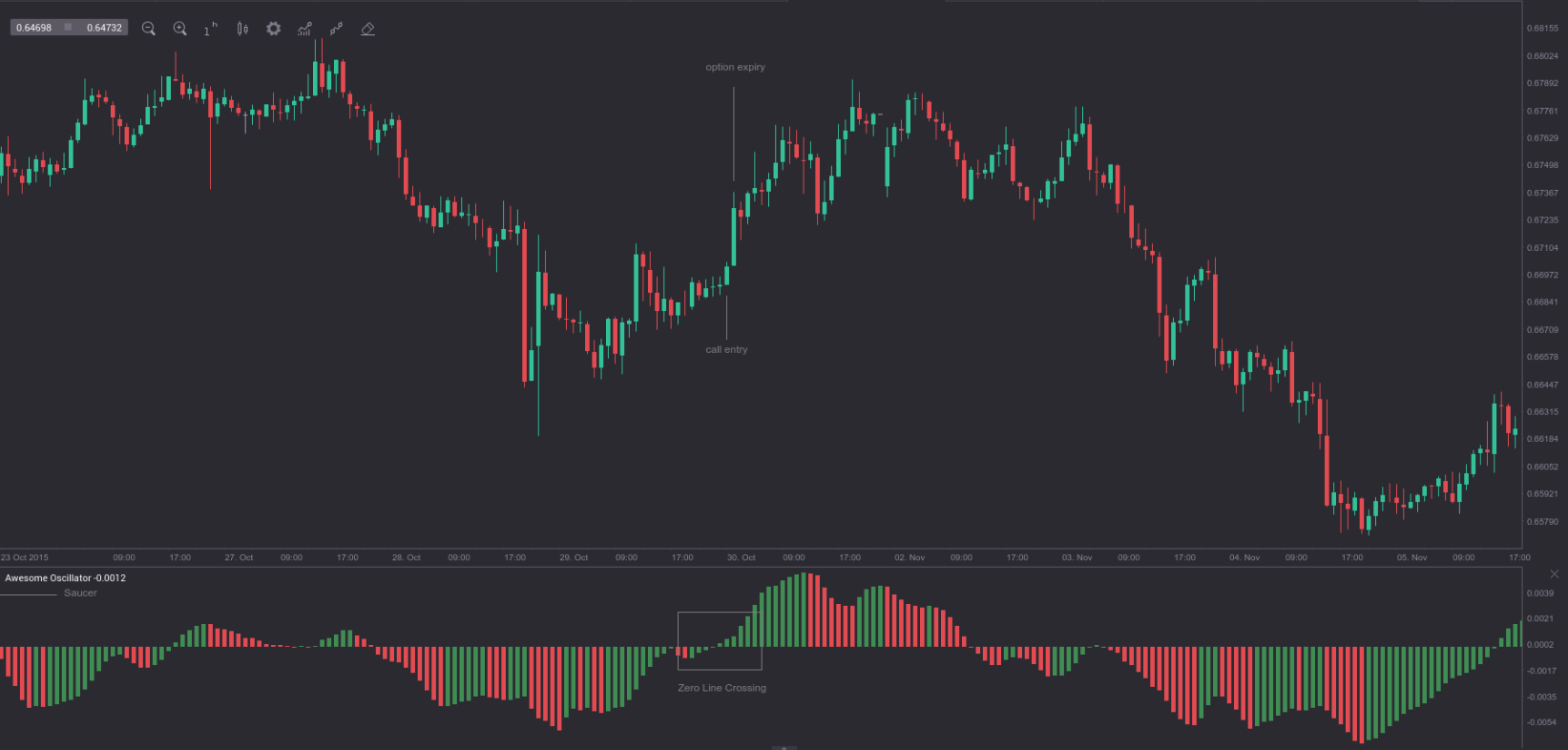Activate the eraser tool
1568x750 pixels.
[367, 29]
